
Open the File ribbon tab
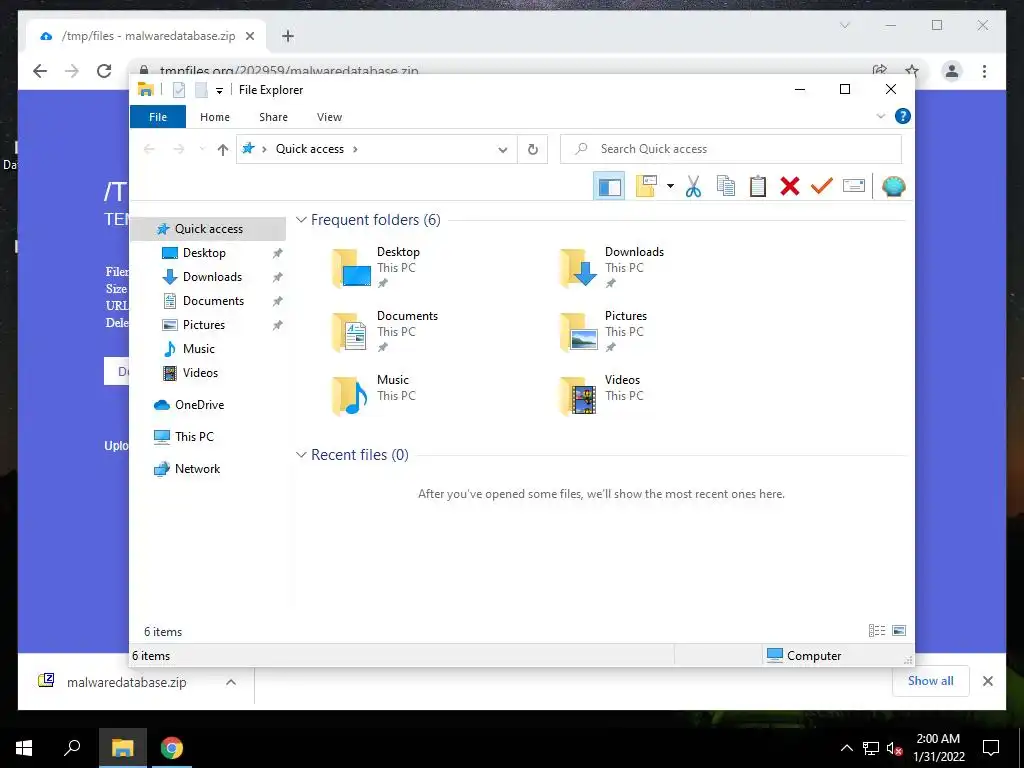(158, 117)
